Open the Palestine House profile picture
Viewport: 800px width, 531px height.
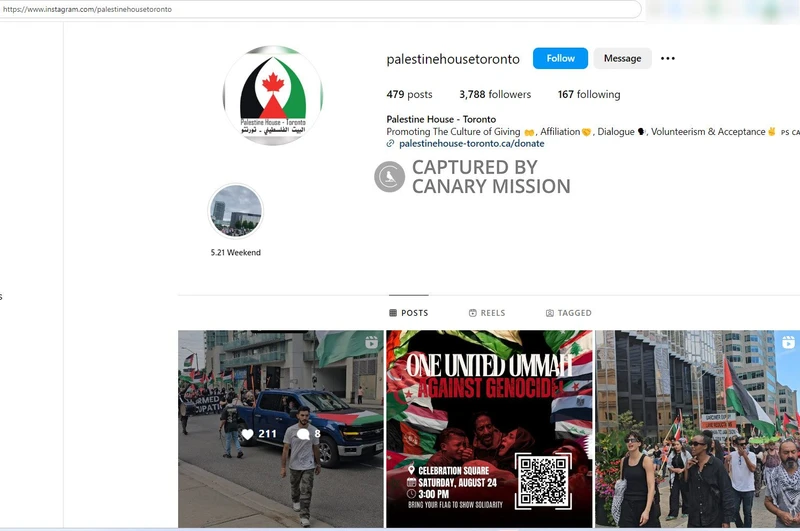click(273, 95)
